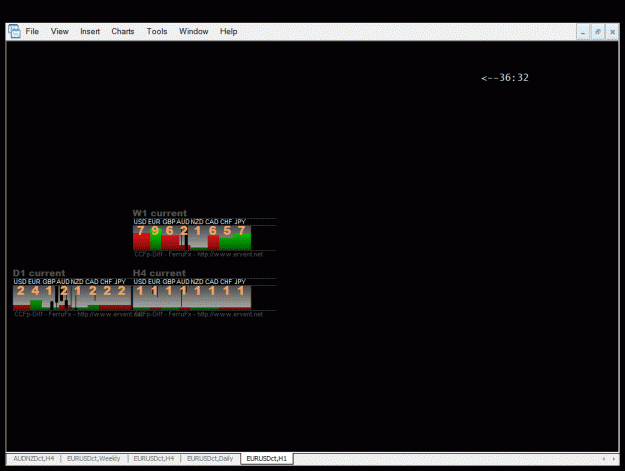Click the EUR value 4 in the D1 panel
This screenshot has width=625, height=471.
coord(35,291)
